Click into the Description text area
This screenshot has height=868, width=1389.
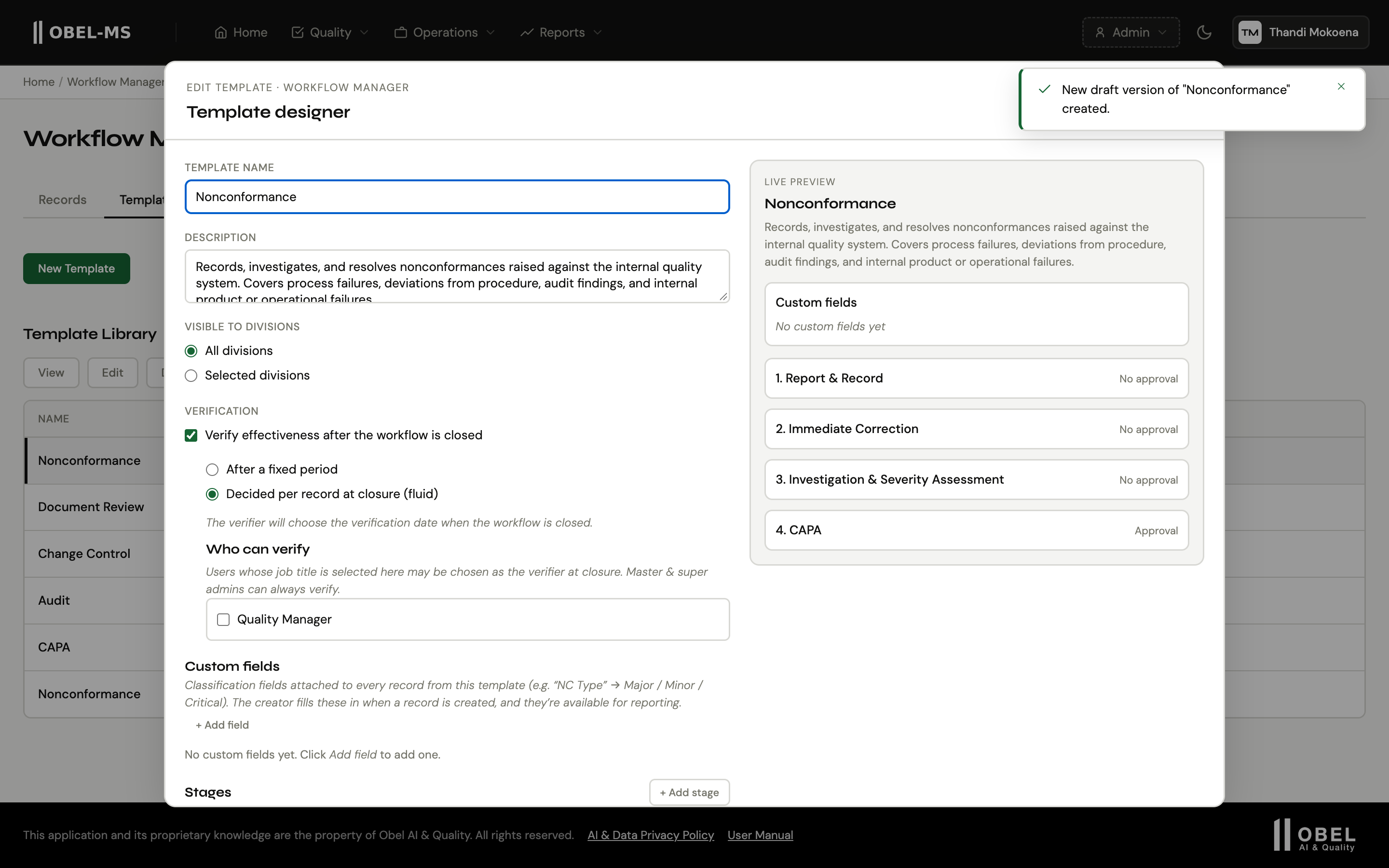(x=457, y=276)
